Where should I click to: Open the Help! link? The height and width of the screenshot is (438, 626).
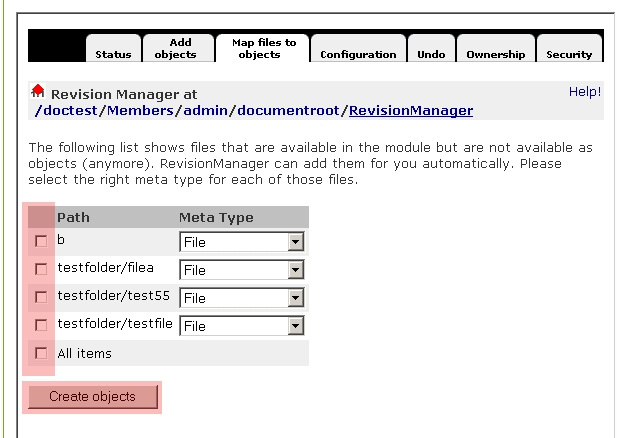[x=585, y=91]
